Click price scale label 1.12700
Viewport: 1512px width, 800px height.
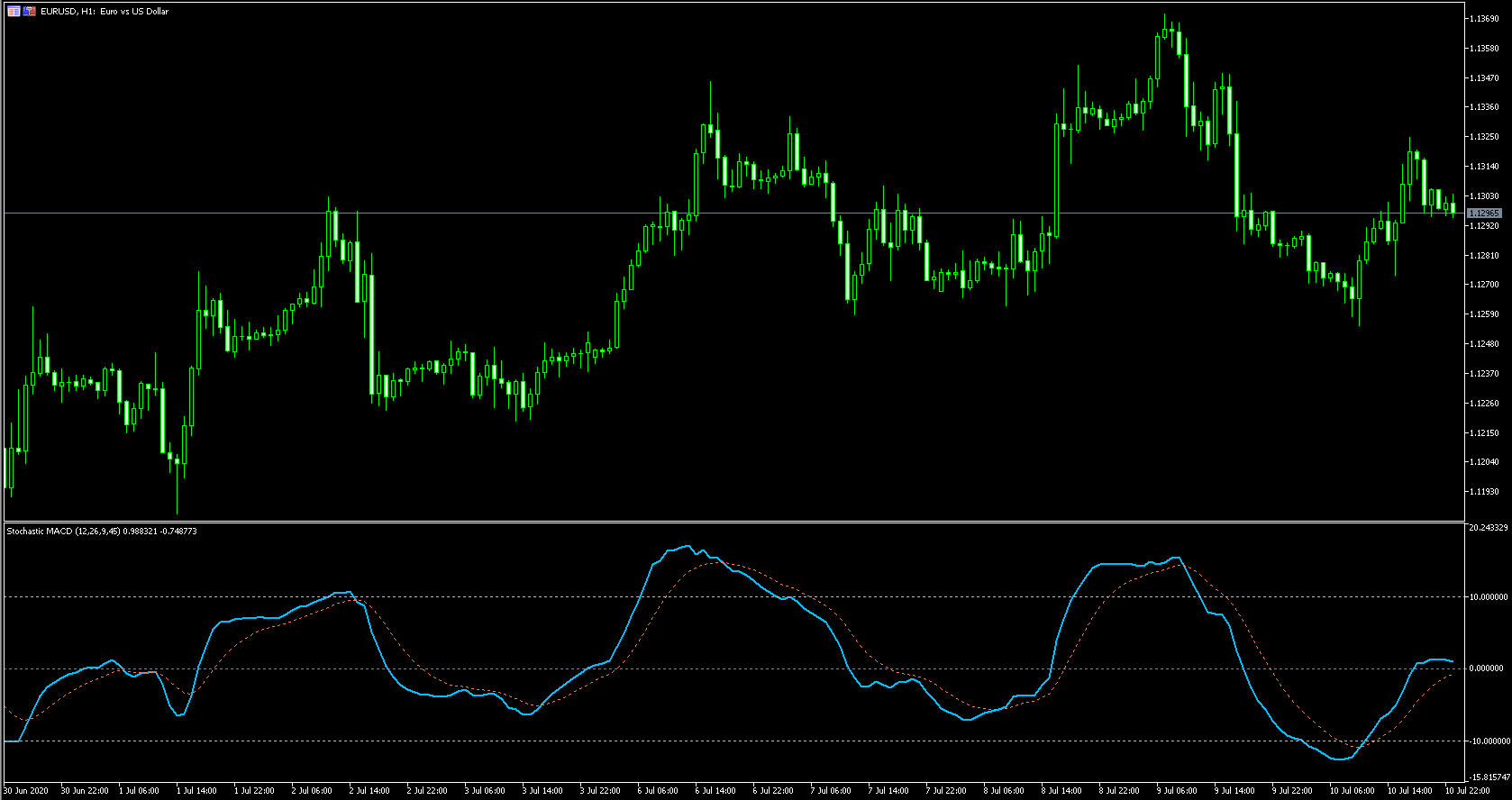coord(1484,285)
